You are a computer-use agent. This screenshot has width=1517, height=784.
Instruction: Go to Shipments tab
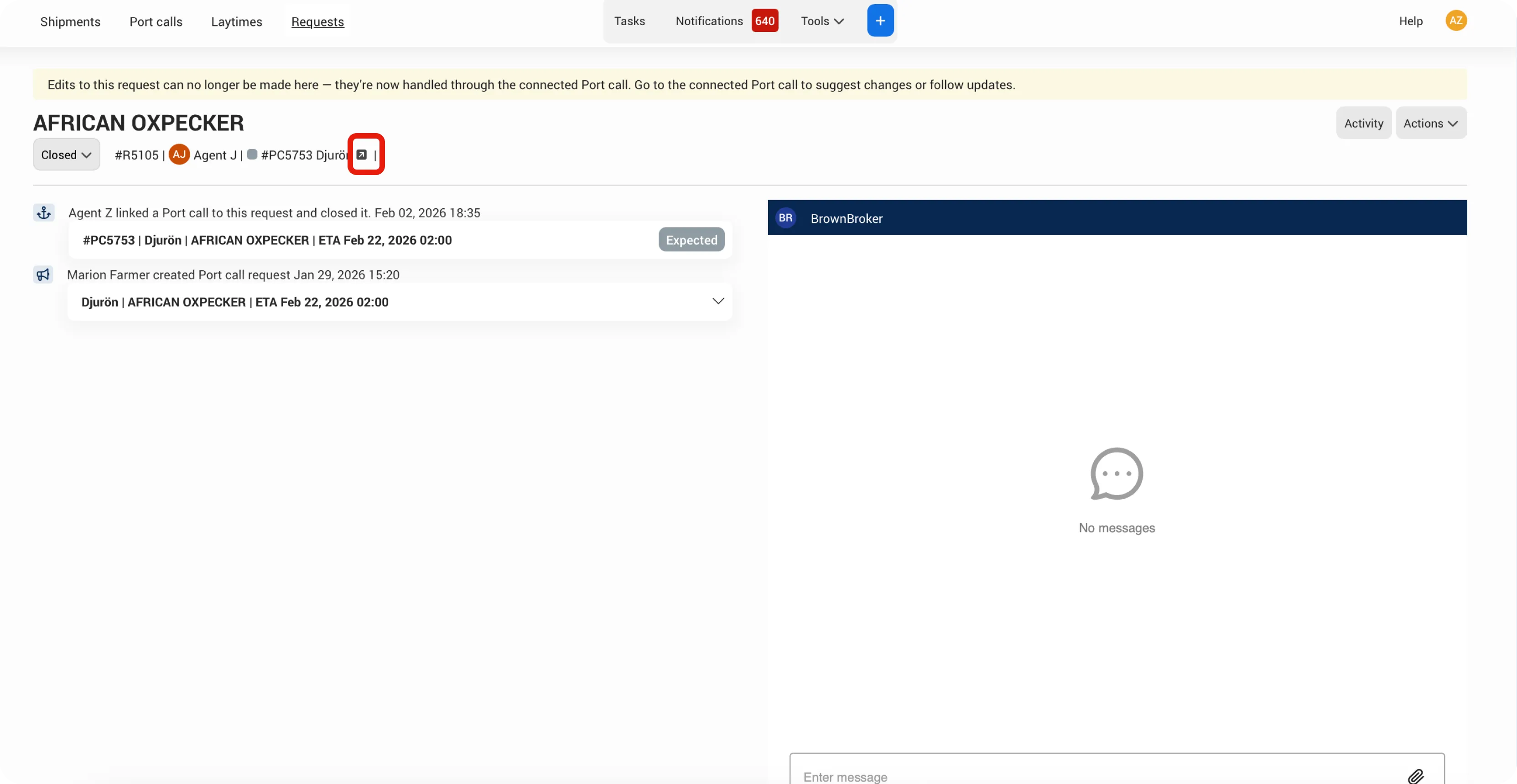(70, 22)
